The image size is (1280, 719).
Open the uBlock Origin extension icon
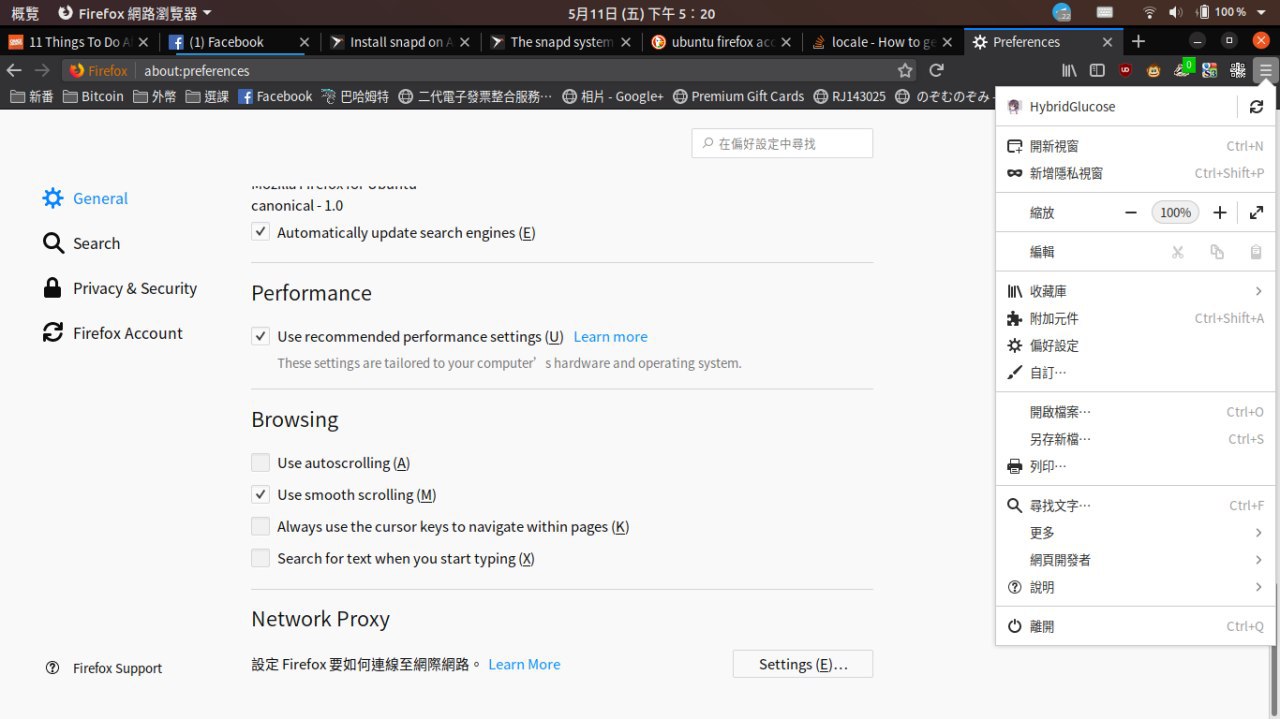click(x=1126, y=71)
